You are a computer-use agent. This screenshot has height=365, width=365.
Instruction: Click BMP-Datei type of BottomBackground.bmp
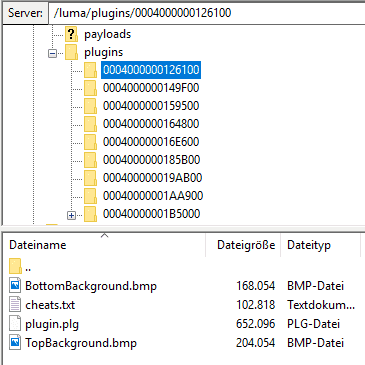[x=315, y=286]
